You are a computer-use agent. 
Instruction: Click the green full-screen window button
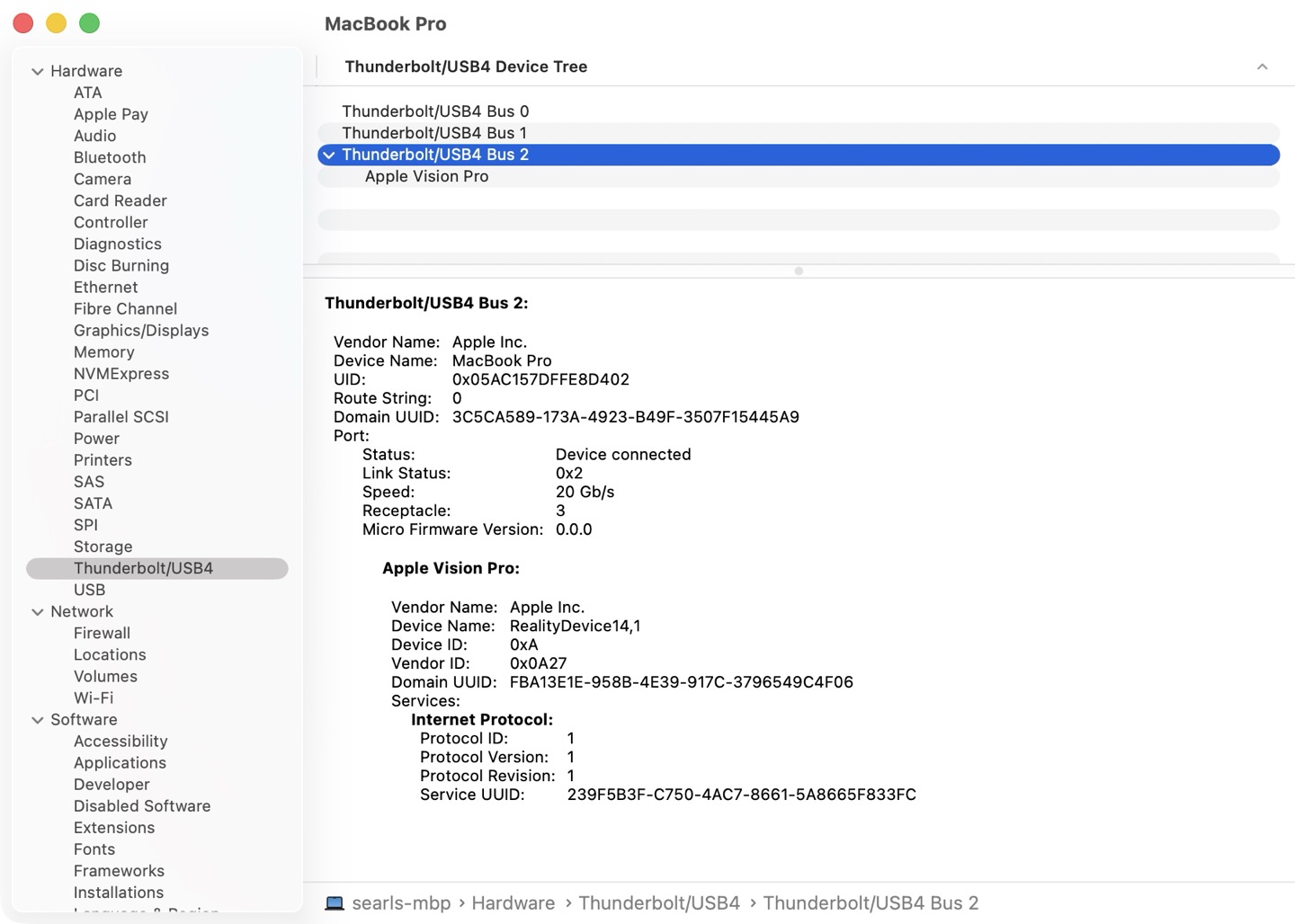[x=89, y=23]
